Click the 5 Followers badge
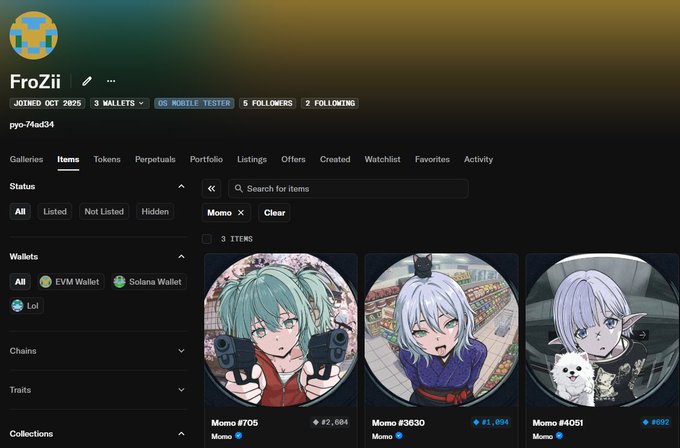The height and width of the screenshot is (448, 680). 268,103
